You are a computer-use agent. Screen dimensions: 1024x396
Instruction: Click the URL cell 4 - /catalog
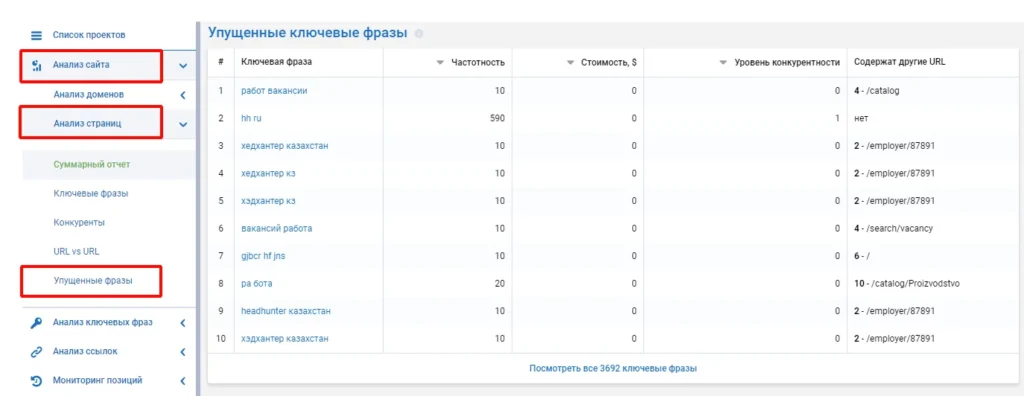coord(876,91)
